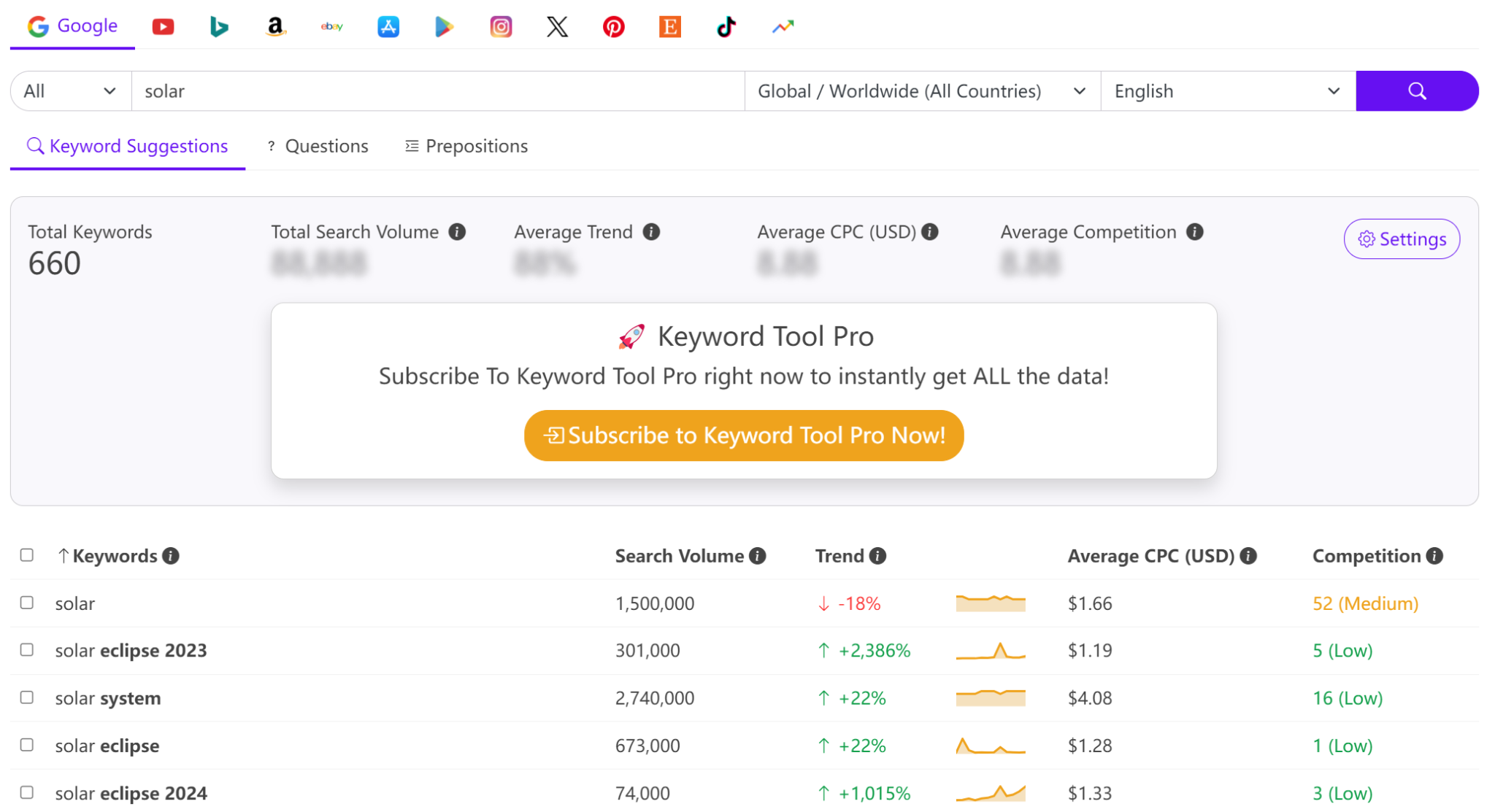Click info icon beside Search Volume header
Screen dimensions: 1495x812
coord(758,556)
